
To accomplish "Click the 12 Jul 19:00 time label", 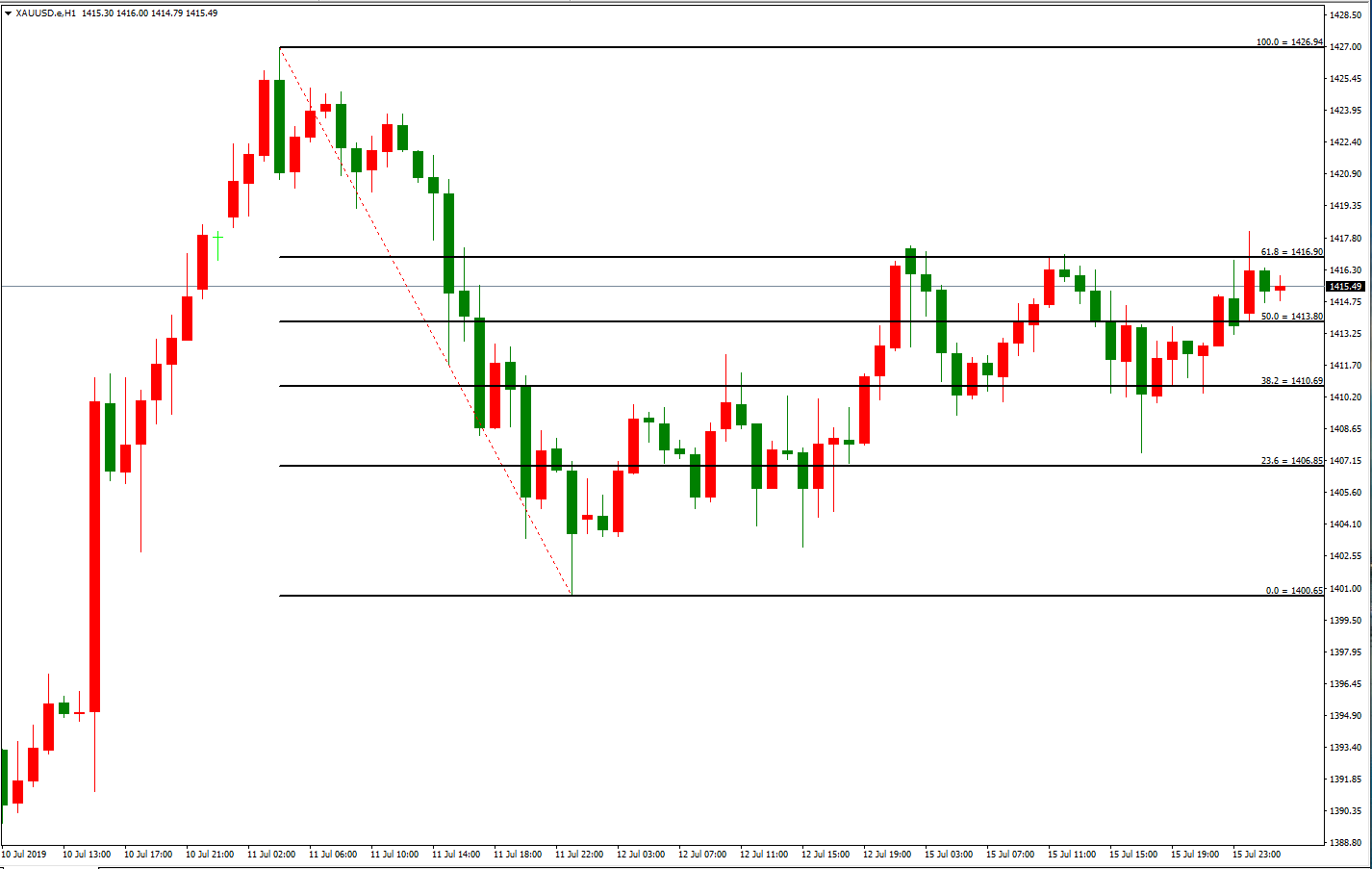I will click(x=887, y=855).
